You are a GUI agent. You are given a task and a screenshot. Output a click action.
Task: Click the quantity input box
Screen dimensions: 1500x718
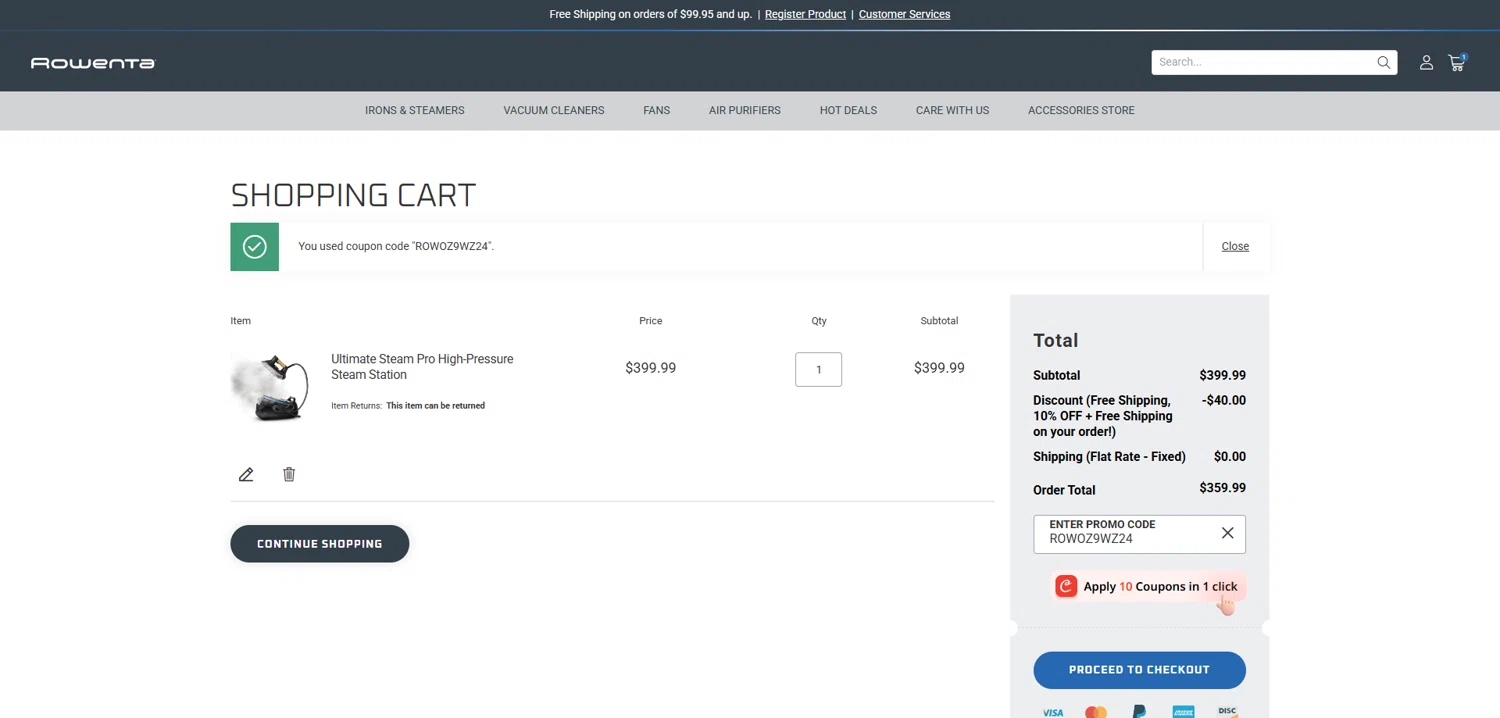tap(818, 369)
